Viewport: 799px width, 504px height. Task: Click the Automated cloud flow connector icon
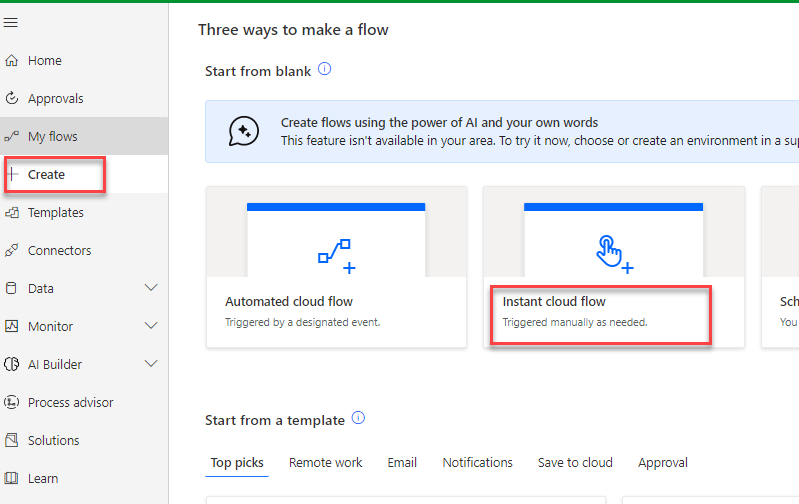tap(336, 256)
